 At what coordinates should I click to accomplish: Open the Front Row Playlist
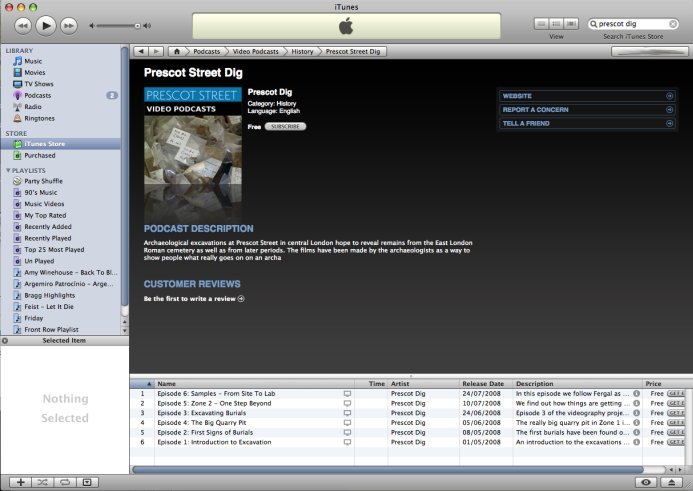[51, 330]
